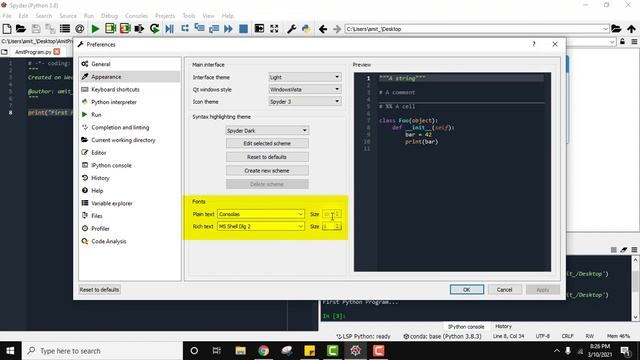Click the Re-run last script icon
This screenshot has height=360, width=640.
(154, 29)
